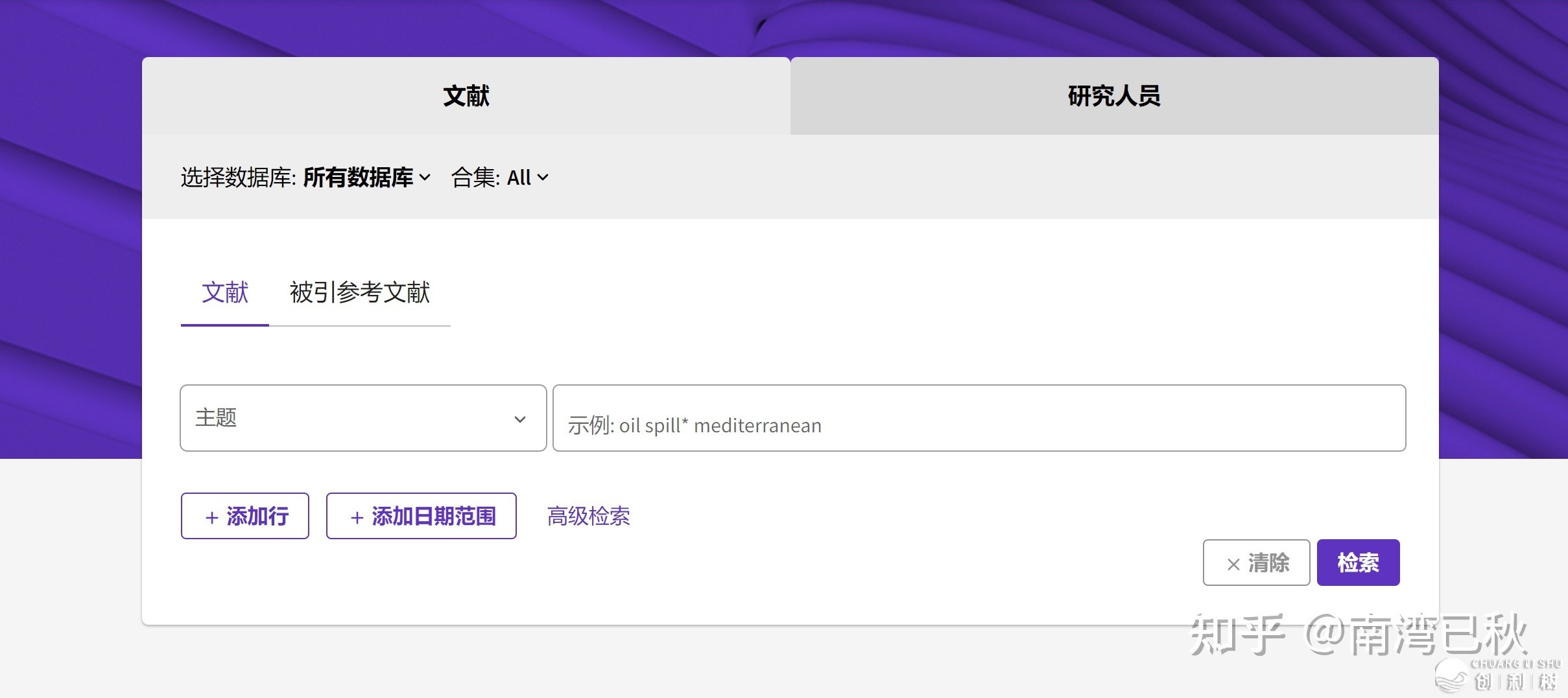Click the down arrow inside 主题 field selector
Image resolution: width=1568 pixels, height=698 pixels.
click(x=519, y=419)
